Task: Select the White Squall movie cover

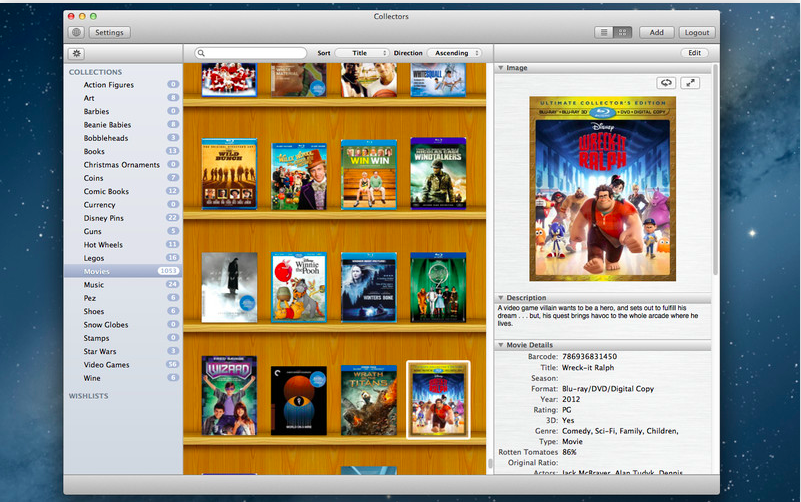Action: point(438,80)
